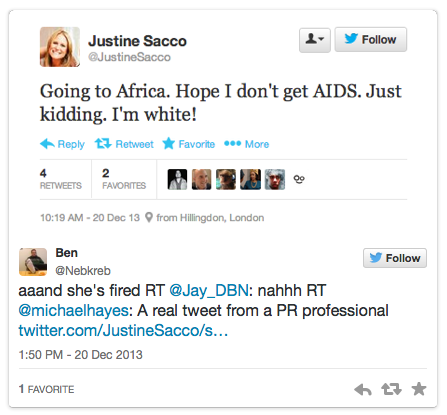The image size is (447, 415).
Task: Open Ben's profile avatar
Action: pos(33,262)
